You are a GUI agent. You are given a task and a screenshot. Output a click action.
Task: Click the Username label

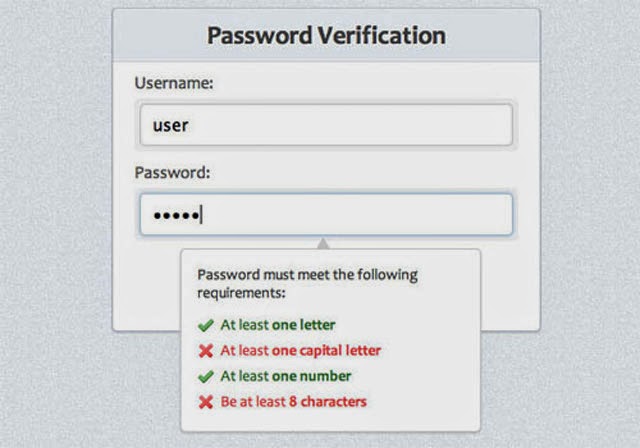pyautogui.click(x=174, y=83)
